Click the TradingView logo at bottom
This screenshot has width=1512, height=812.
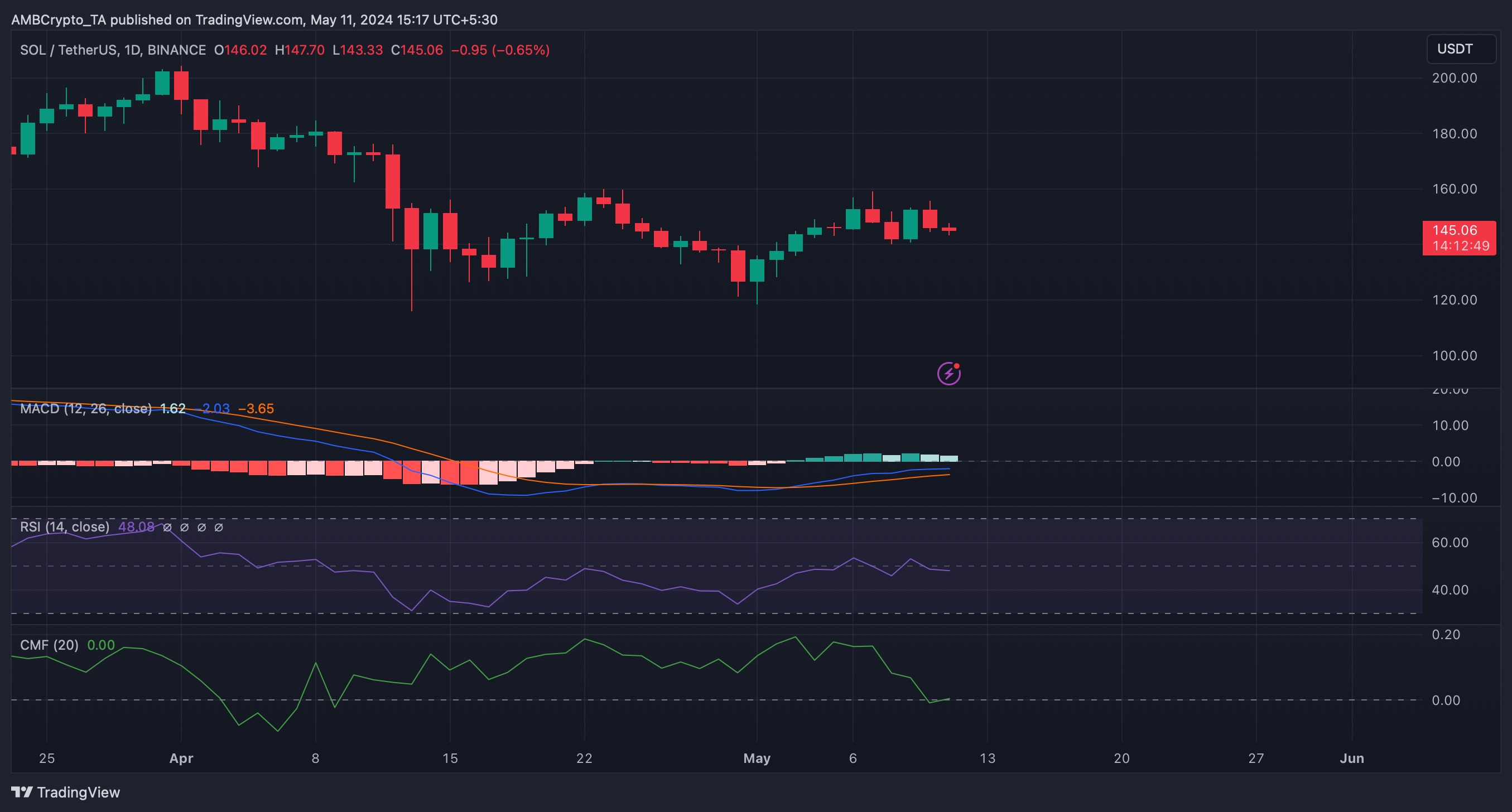click(66, 792)
